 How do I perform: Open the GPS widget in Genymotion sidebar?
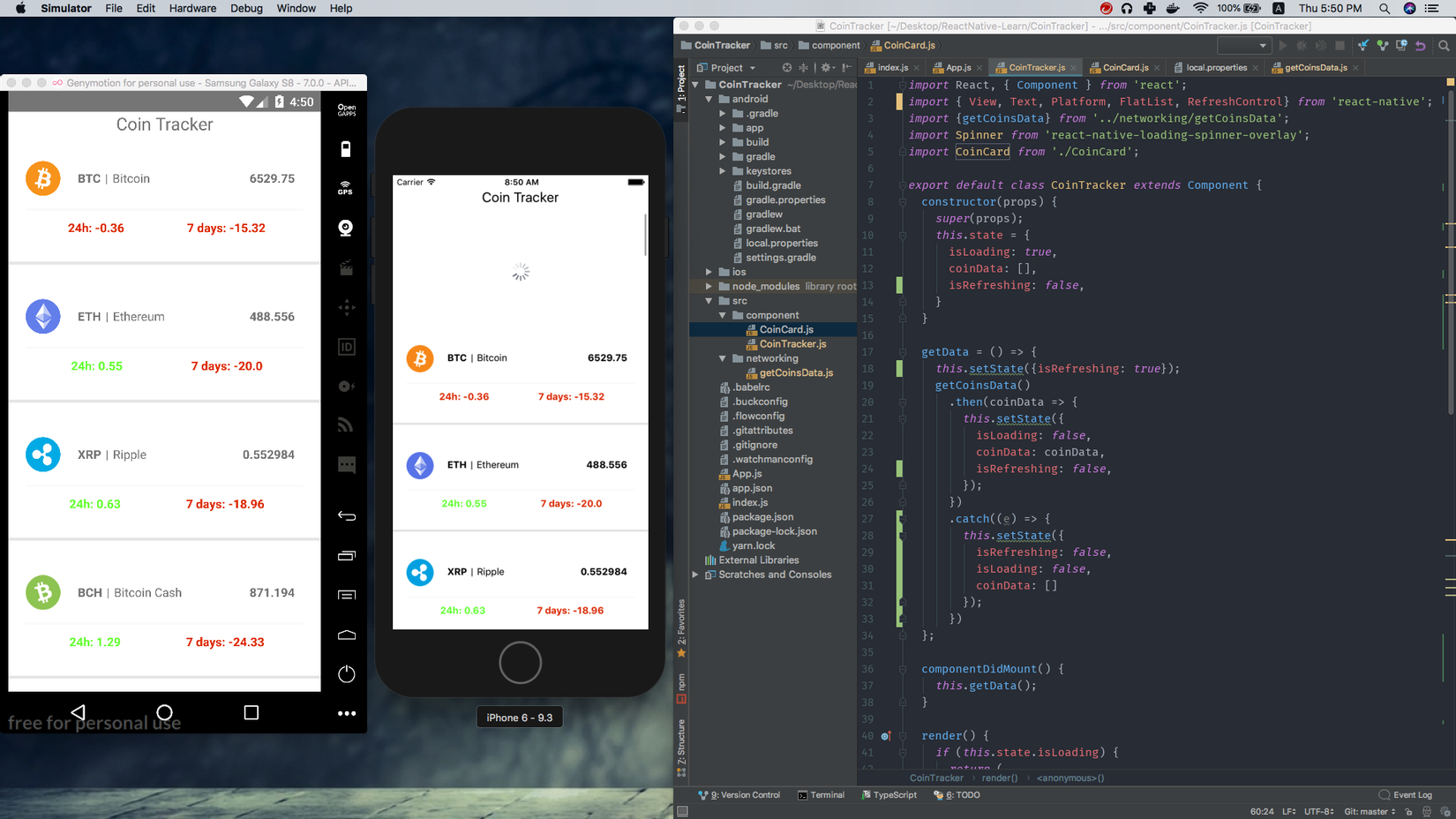346,188
